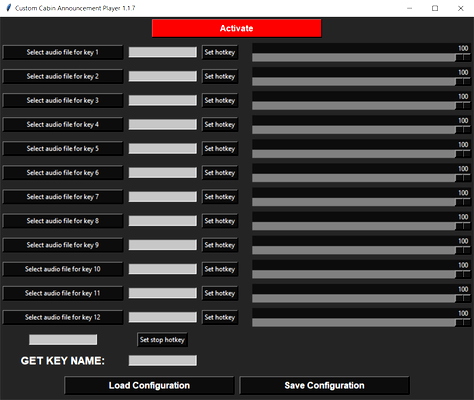Open Load Configuration
The image size is (474, 400).
(x=149, y=385)
